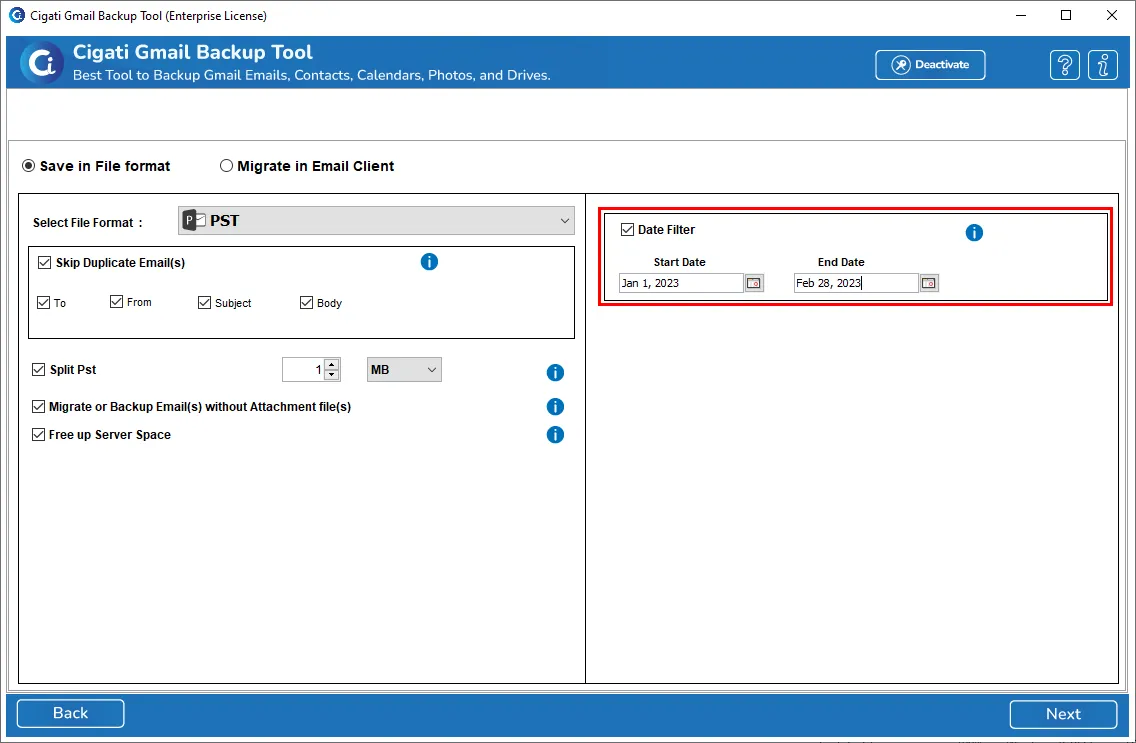Click the Start Date field Jan 1, 2023
Screen dimensions: 1136x743
pyautogui.click(x=681, y=282)
